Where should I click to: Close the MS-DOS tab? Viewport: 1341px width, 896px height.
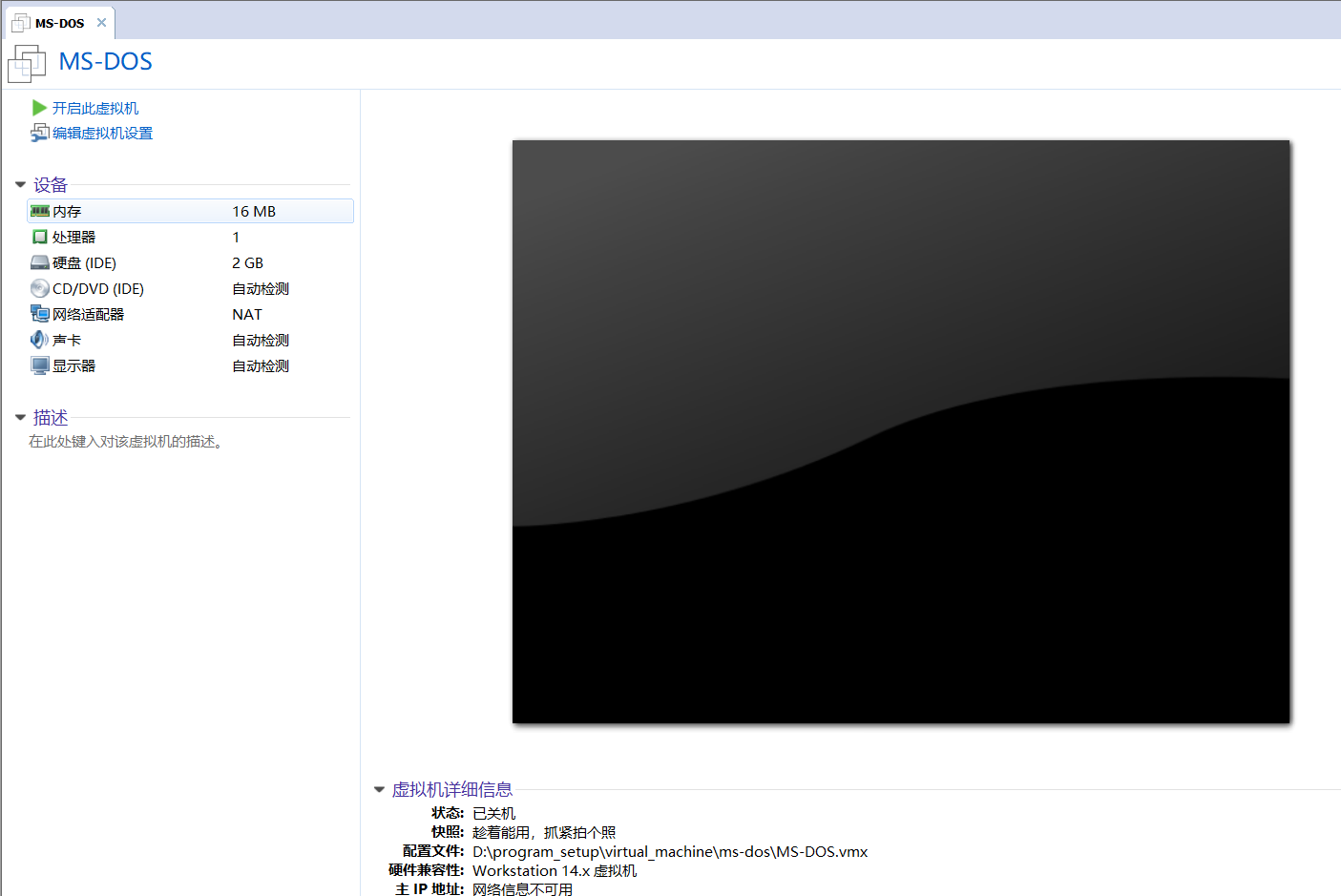[101, 22]
